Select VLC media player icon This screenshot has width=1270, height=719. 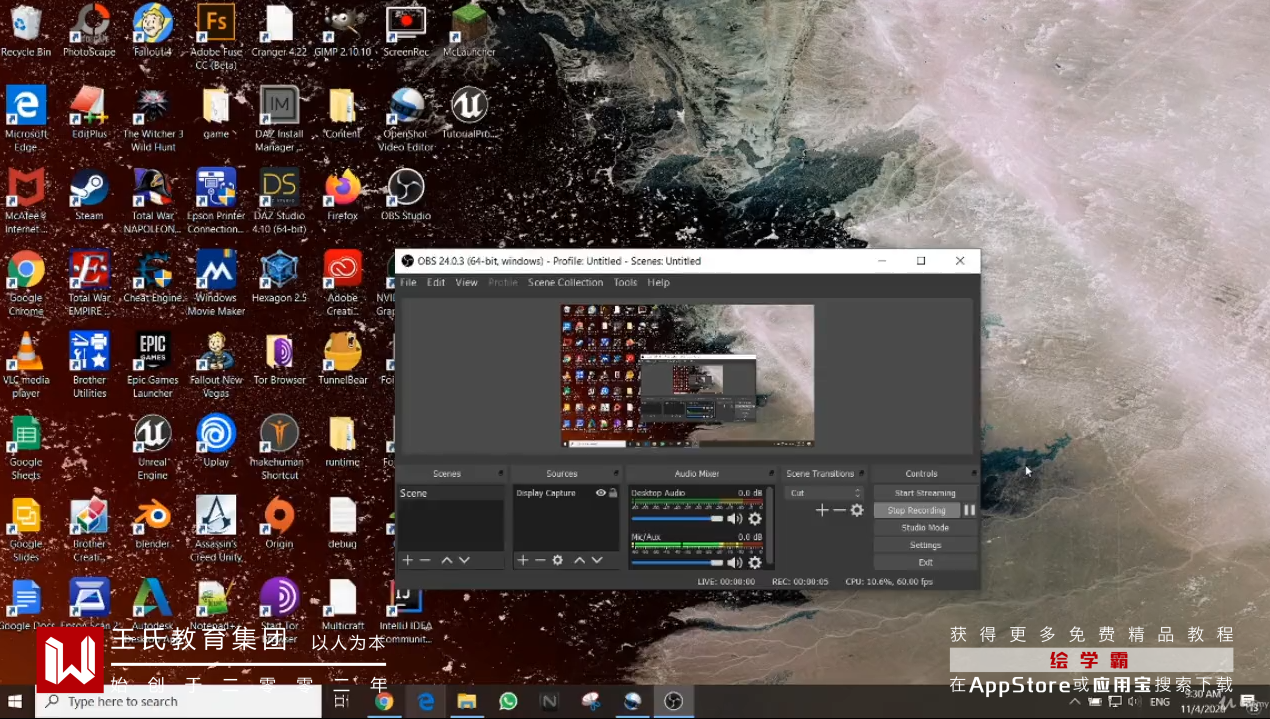tap(26, 365)
